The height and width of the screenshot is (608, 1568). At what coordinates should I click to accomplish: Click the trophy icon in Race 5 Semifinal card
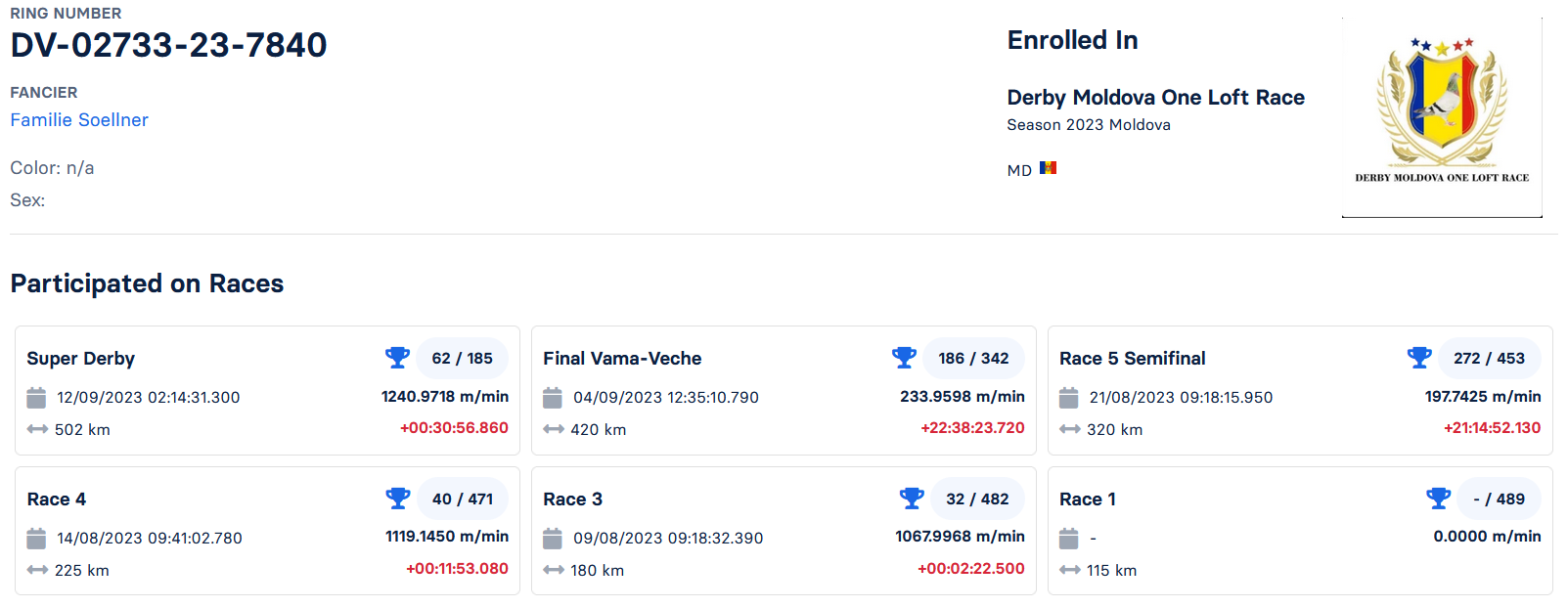click(x=1419, y=358)
